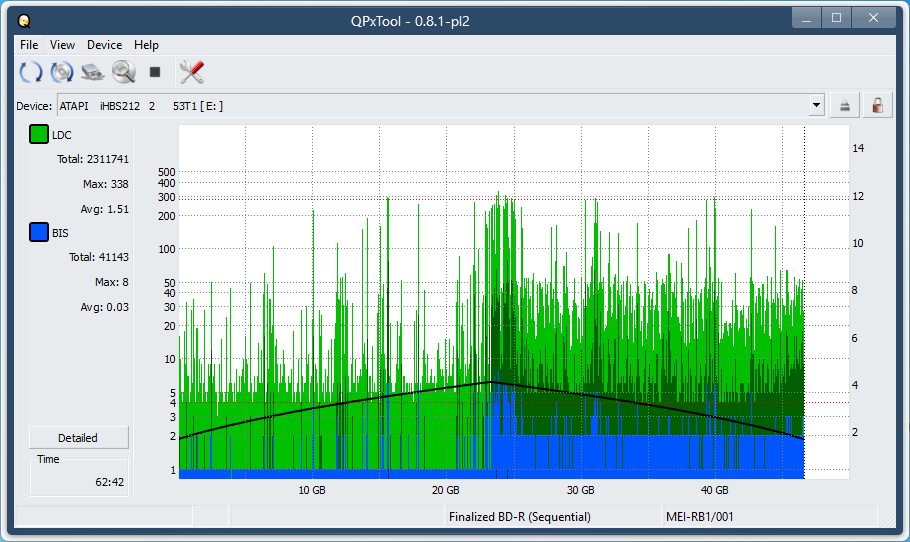Screen dimensions: 910x542
Task: Click the BIS Total: 41143 value
Action: pyautogui.click(x=99, y=257)
